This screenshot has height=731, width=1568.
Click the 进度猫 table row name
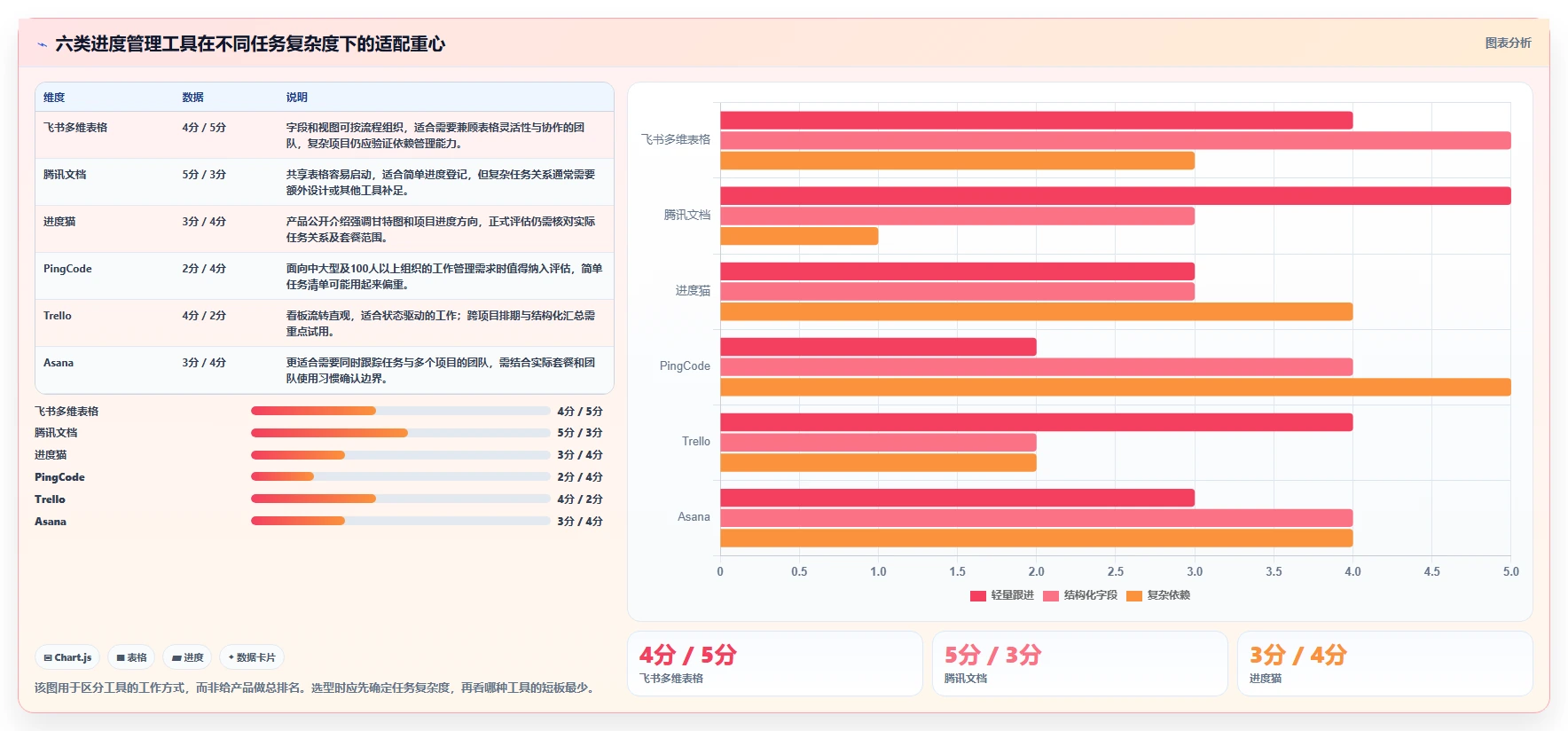59,222
